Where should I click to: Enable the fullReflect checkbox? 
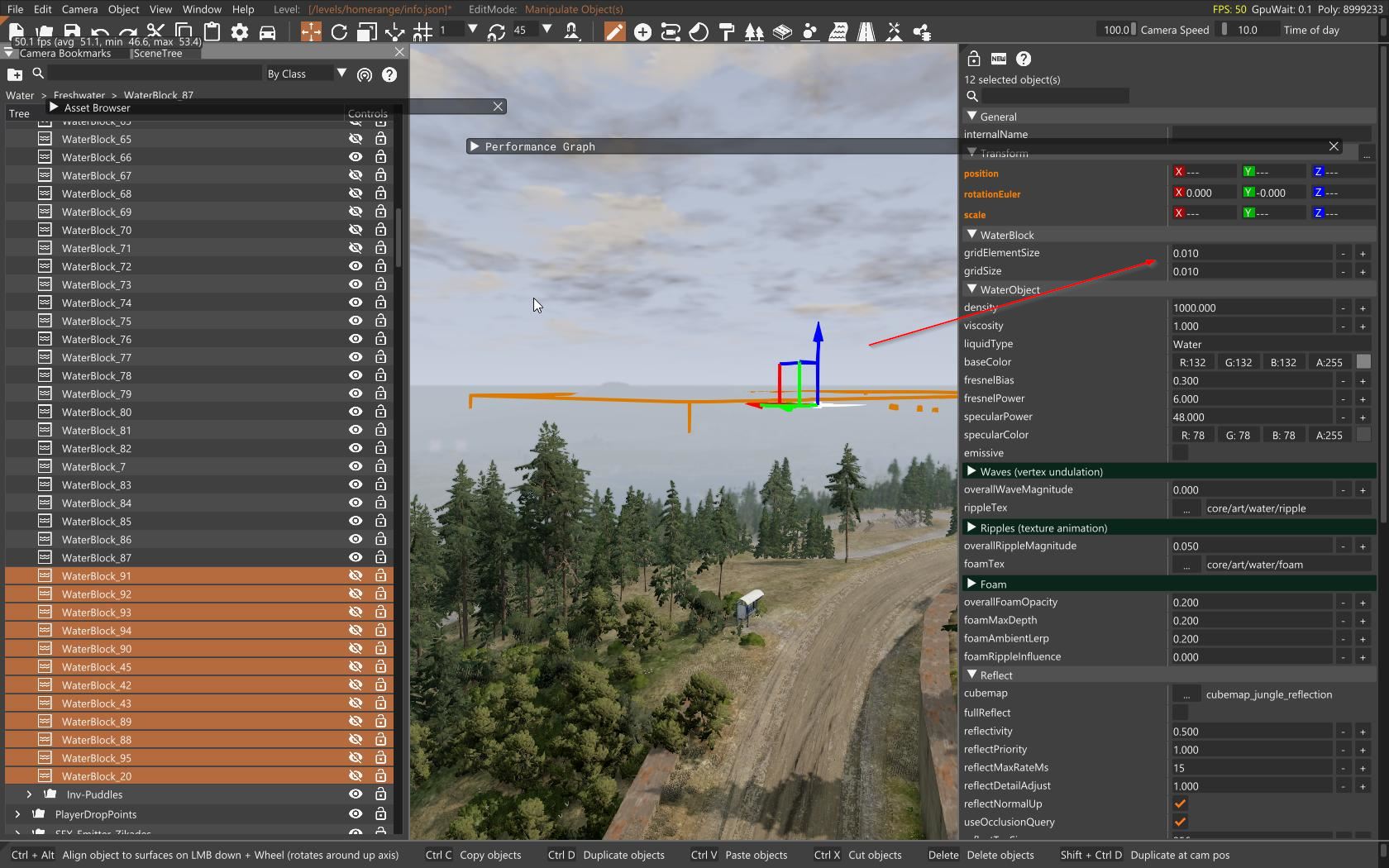[1180, 712]
